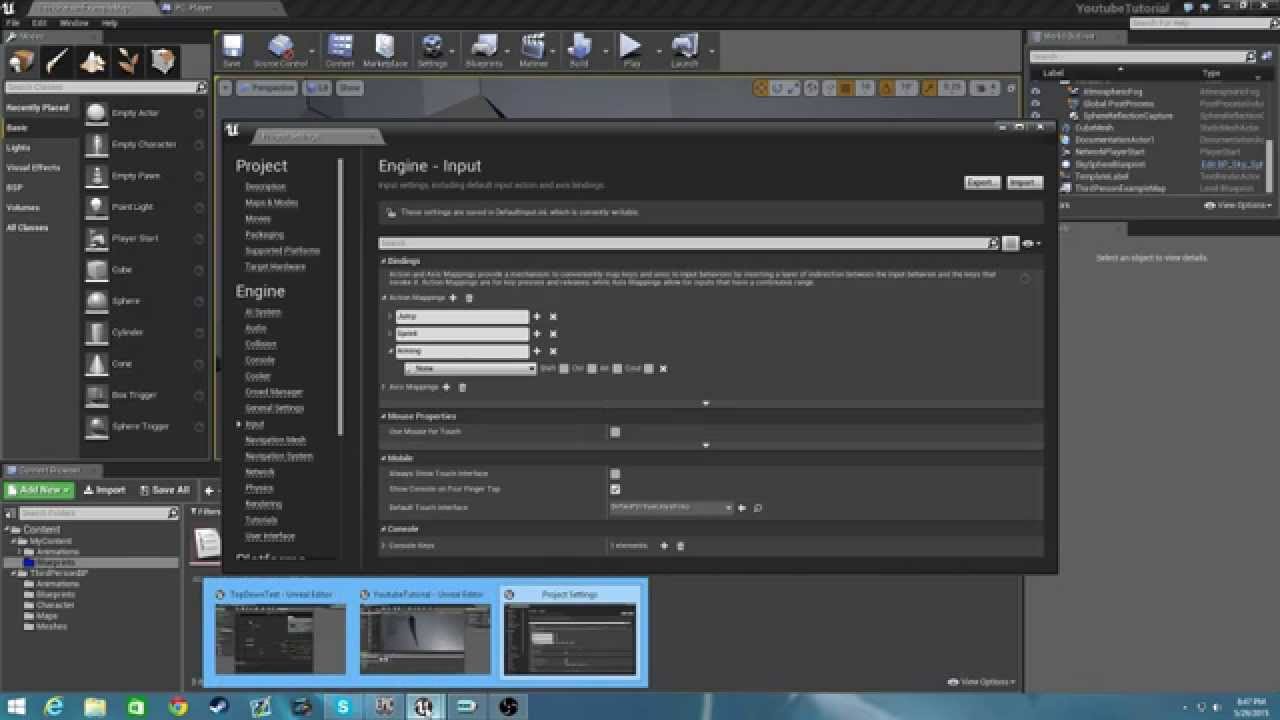Screen dimensions: 1280x720
Task: Open the Edit menu
Action: [39, 22]
